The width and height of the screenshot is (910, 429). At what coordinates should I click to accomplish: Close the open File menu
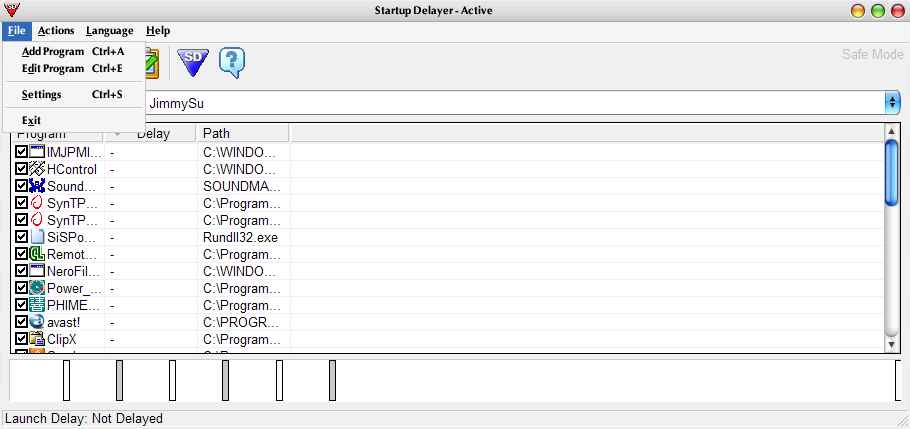[x=16, y=31]
